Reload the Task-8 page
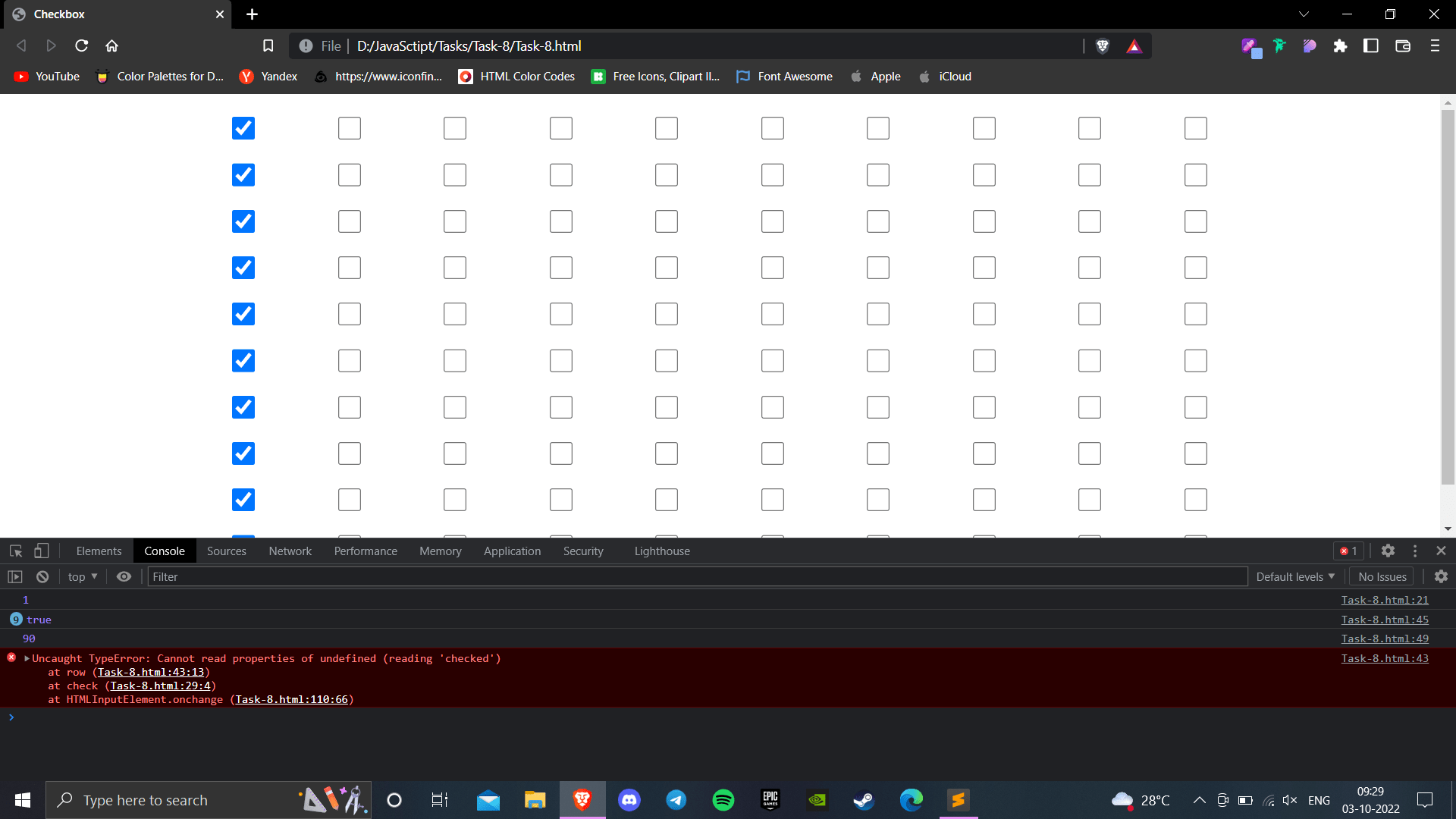Viewport: 1456px width, 819px height. pyautogui.click(x=81, y=45)
